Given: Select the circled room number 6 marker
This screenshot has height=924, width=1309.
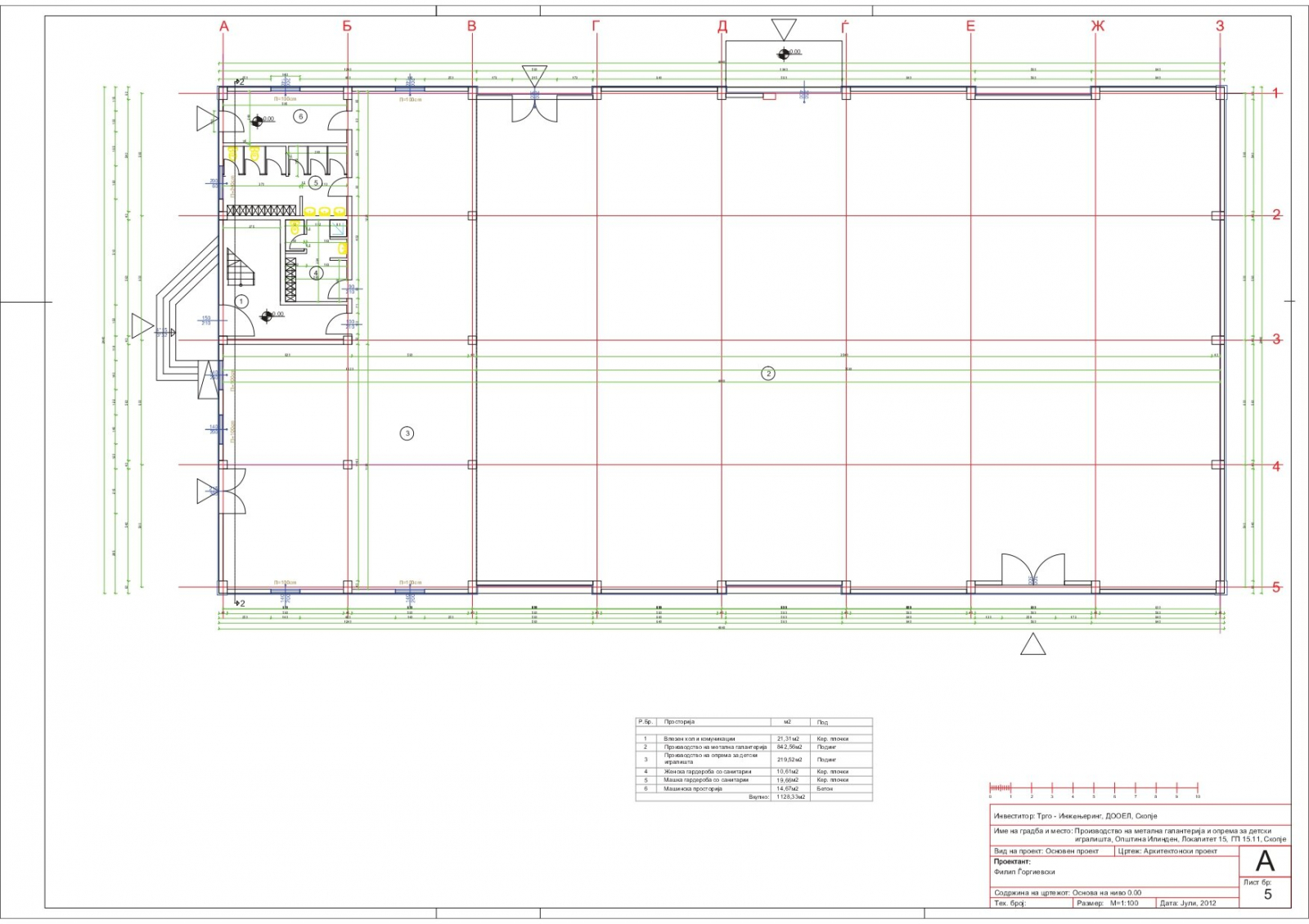Looking at the screenshot, I should coord(300,117).
